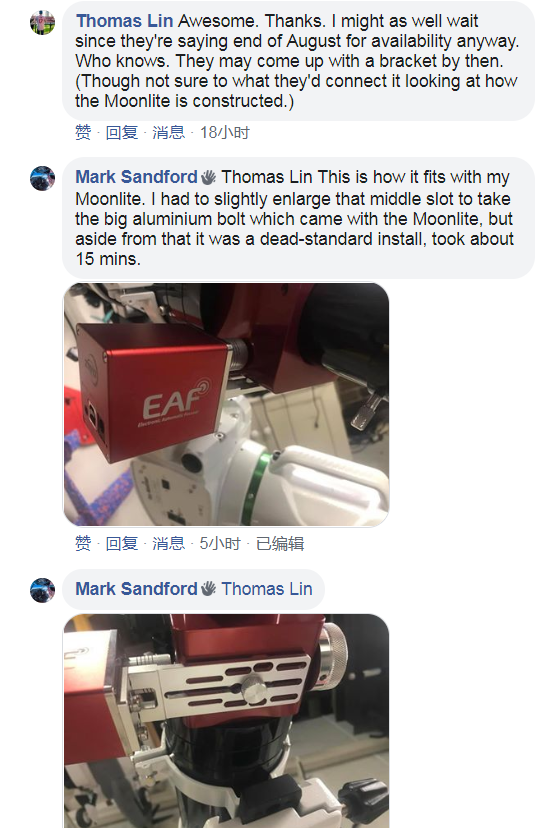Open the 18小时 timestamp link
This screenshot has width=550, height=828.
224,132
